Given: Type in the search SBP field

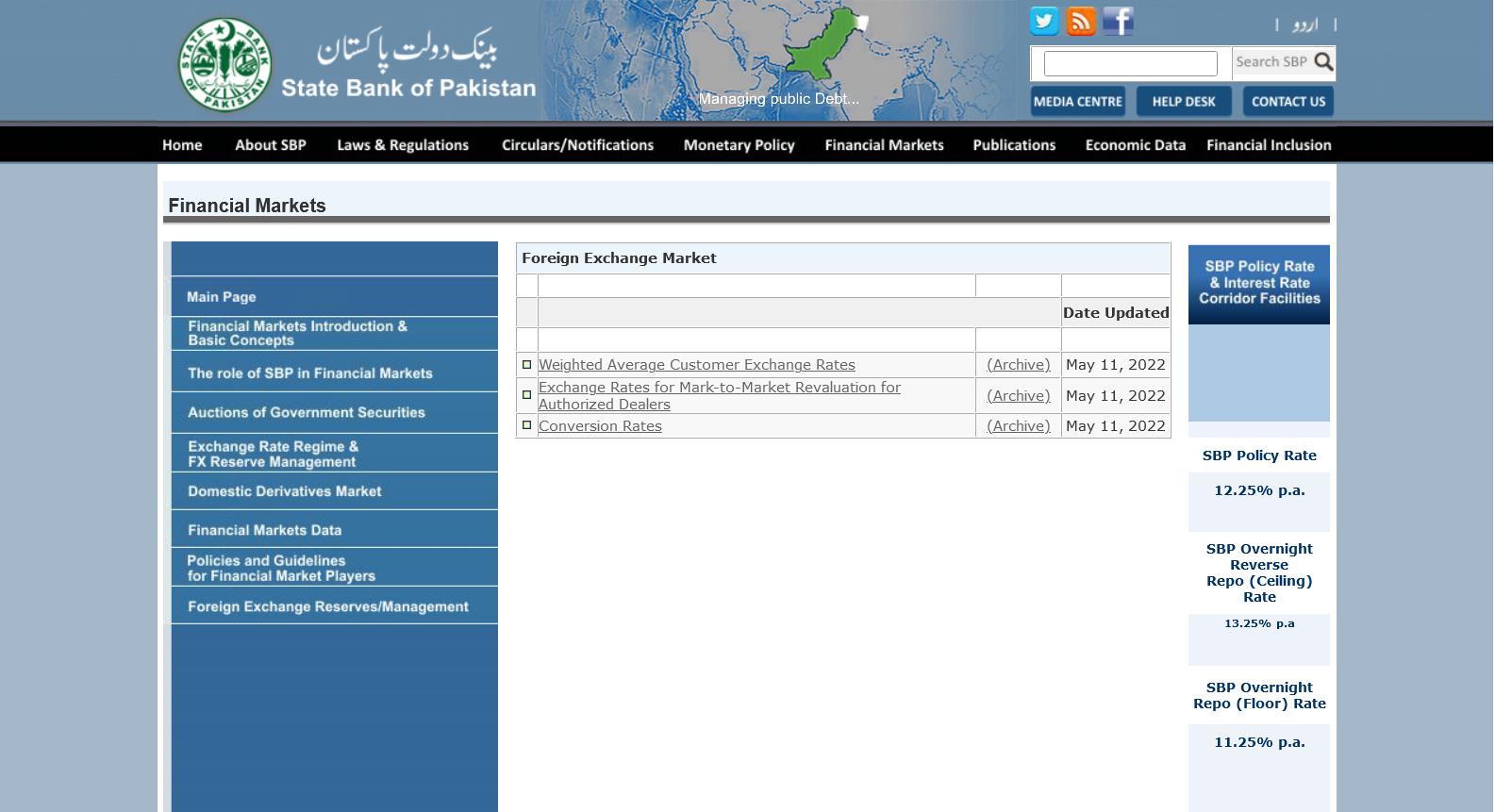Looking at the screenshot, I should click(x=1130, y=63).
